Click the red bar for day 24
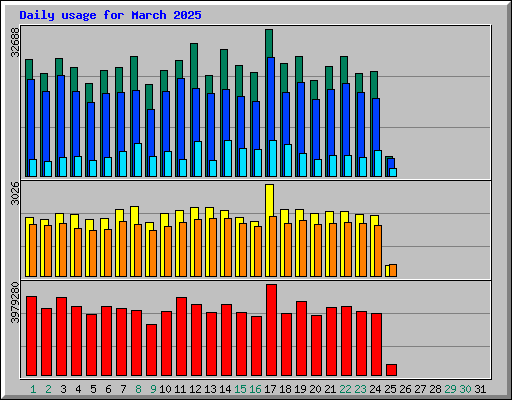Image resolution: width=512 pixels, height=400 pixels. point(376,345)
